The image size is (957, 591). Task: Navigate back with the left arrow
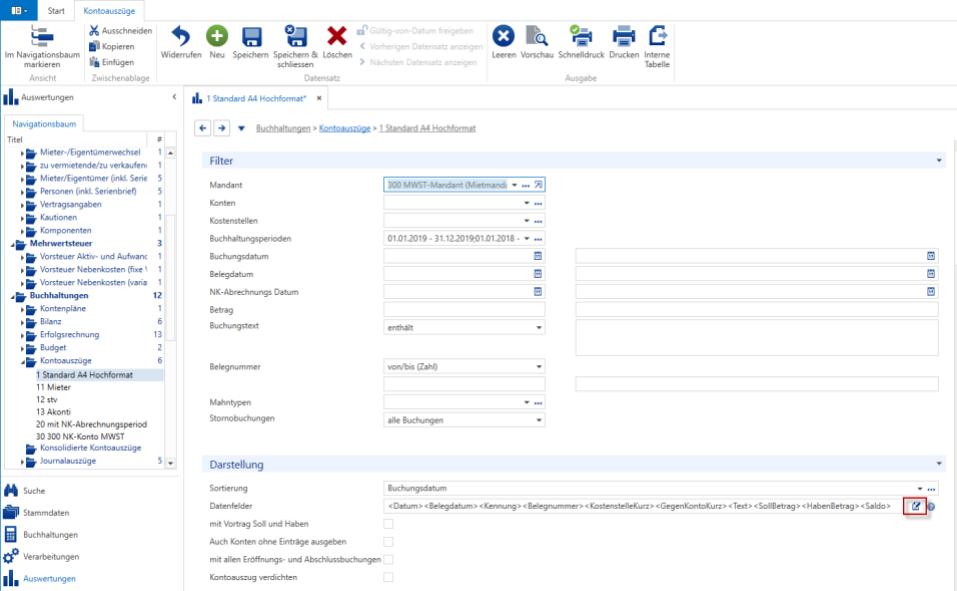coord(203,128)
